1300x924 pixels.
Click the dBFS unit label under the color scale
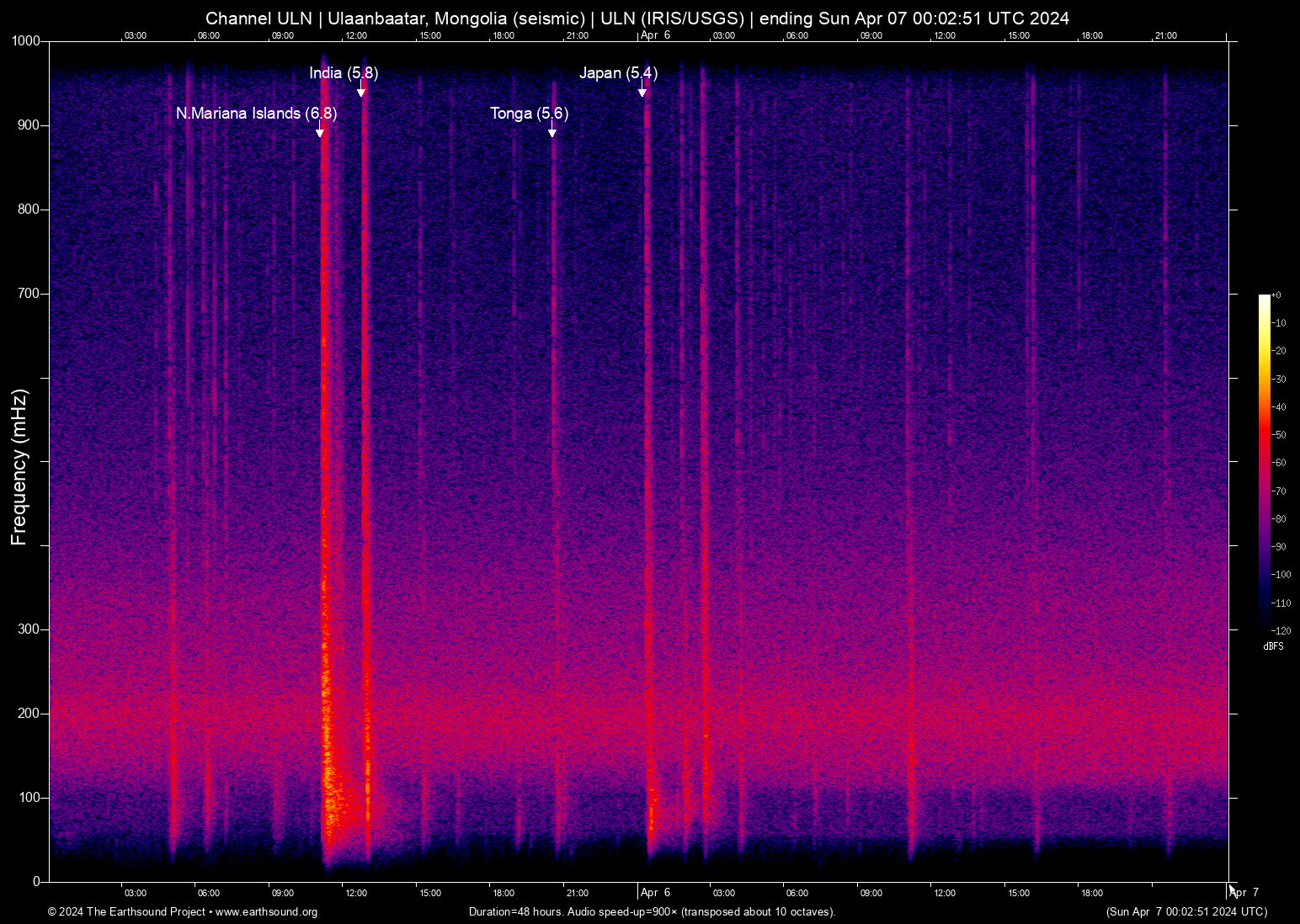tap(1273, 646)
